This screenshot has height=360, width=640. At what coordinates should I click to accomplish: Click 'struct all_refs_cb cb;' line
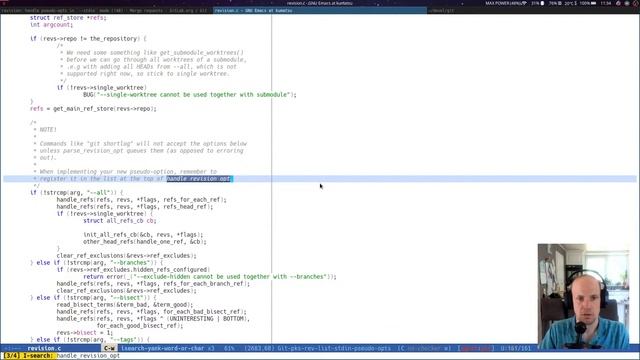coord(120,220)
